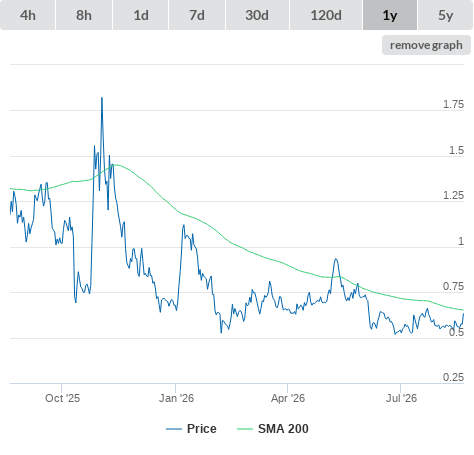The height and width of the screenshot is (455, 474).
Task: Click the Oct '25 axis tick label
Action: pos(62,398)
